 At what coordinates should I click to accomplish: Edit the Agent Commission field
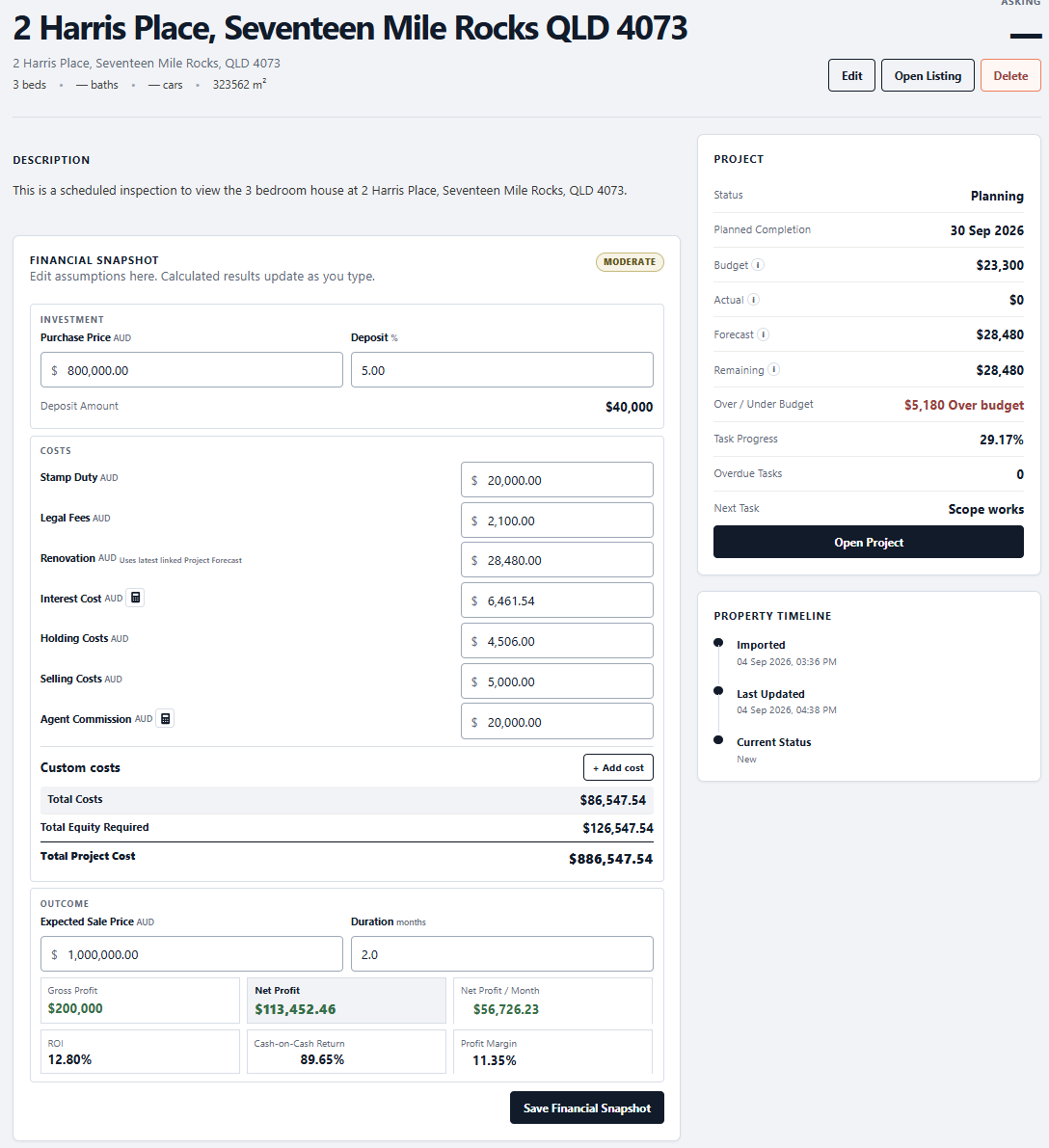pyautogui.click(x=556, y=721)
